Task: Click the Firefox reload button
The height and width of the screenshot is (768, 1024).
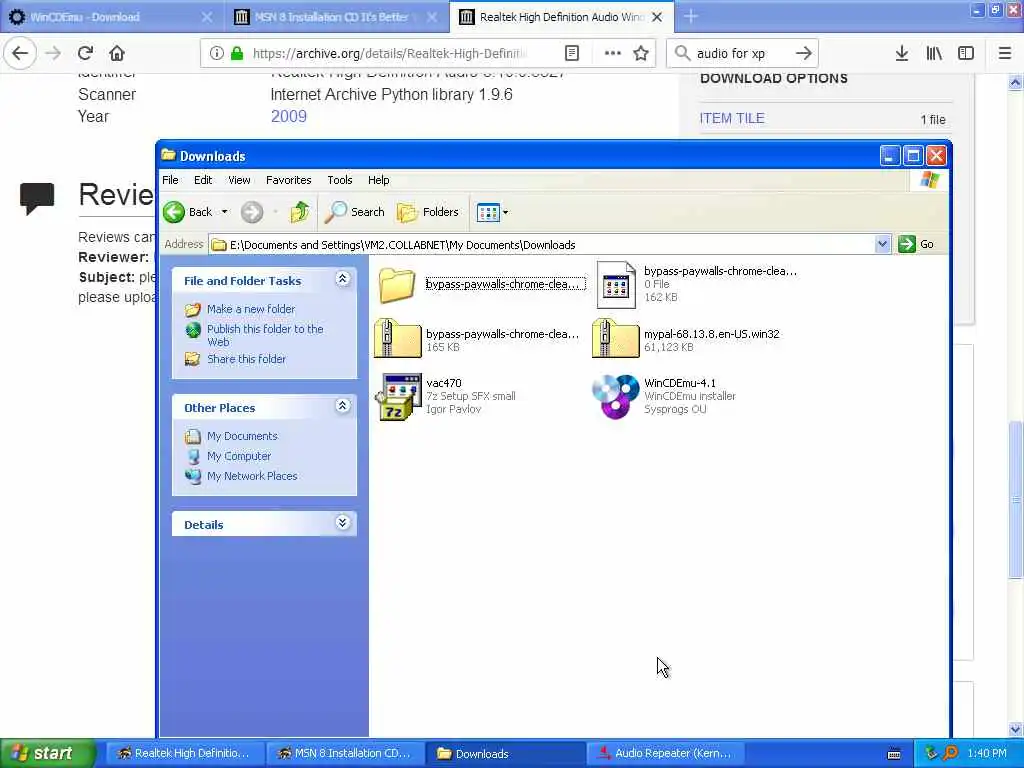Action: click(85, 54)
